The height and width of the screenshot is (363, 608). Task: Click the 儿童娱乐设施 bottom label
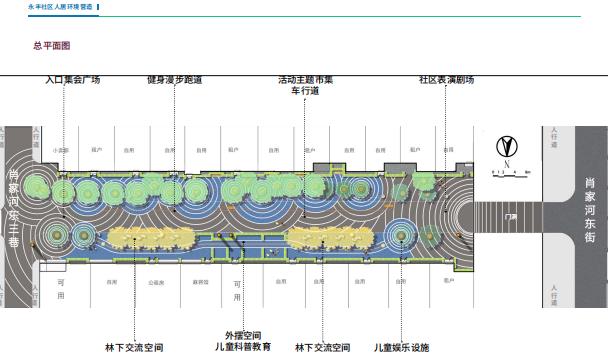click(402, 347)
